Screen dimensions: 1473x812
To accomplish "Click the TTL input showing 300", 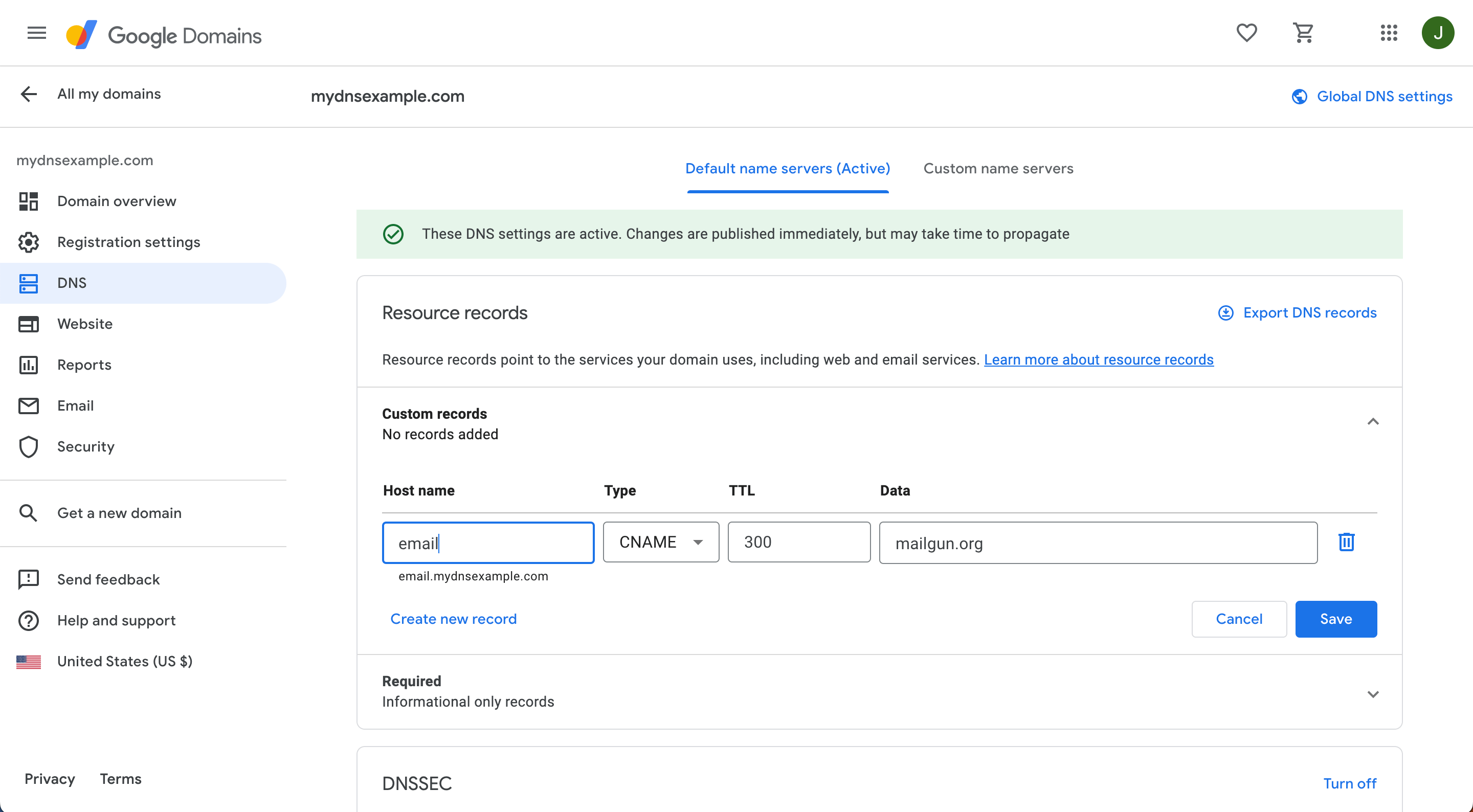I will coord(798,542).
